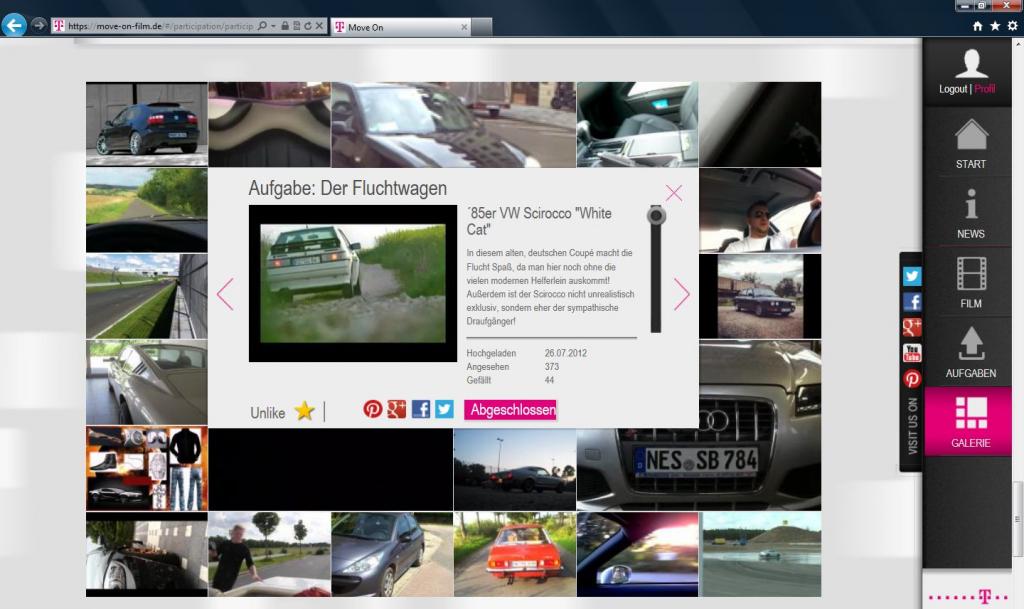Open the FILM menu section
The width and height of the screenshot is (1024, 609).
coord(971,282)
